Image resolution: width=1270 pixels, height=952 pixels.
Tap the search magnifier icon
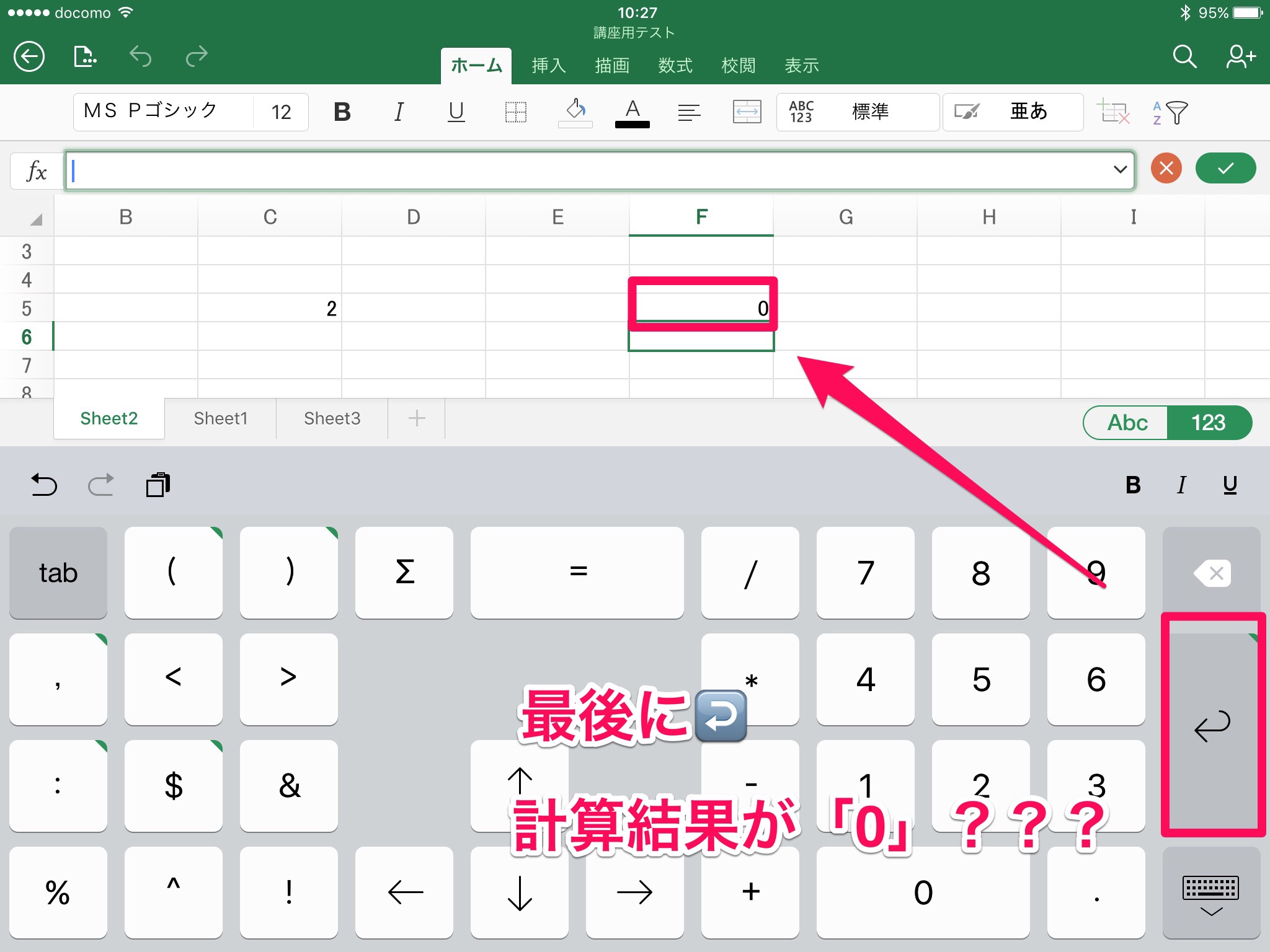[x=1184, y=57]
